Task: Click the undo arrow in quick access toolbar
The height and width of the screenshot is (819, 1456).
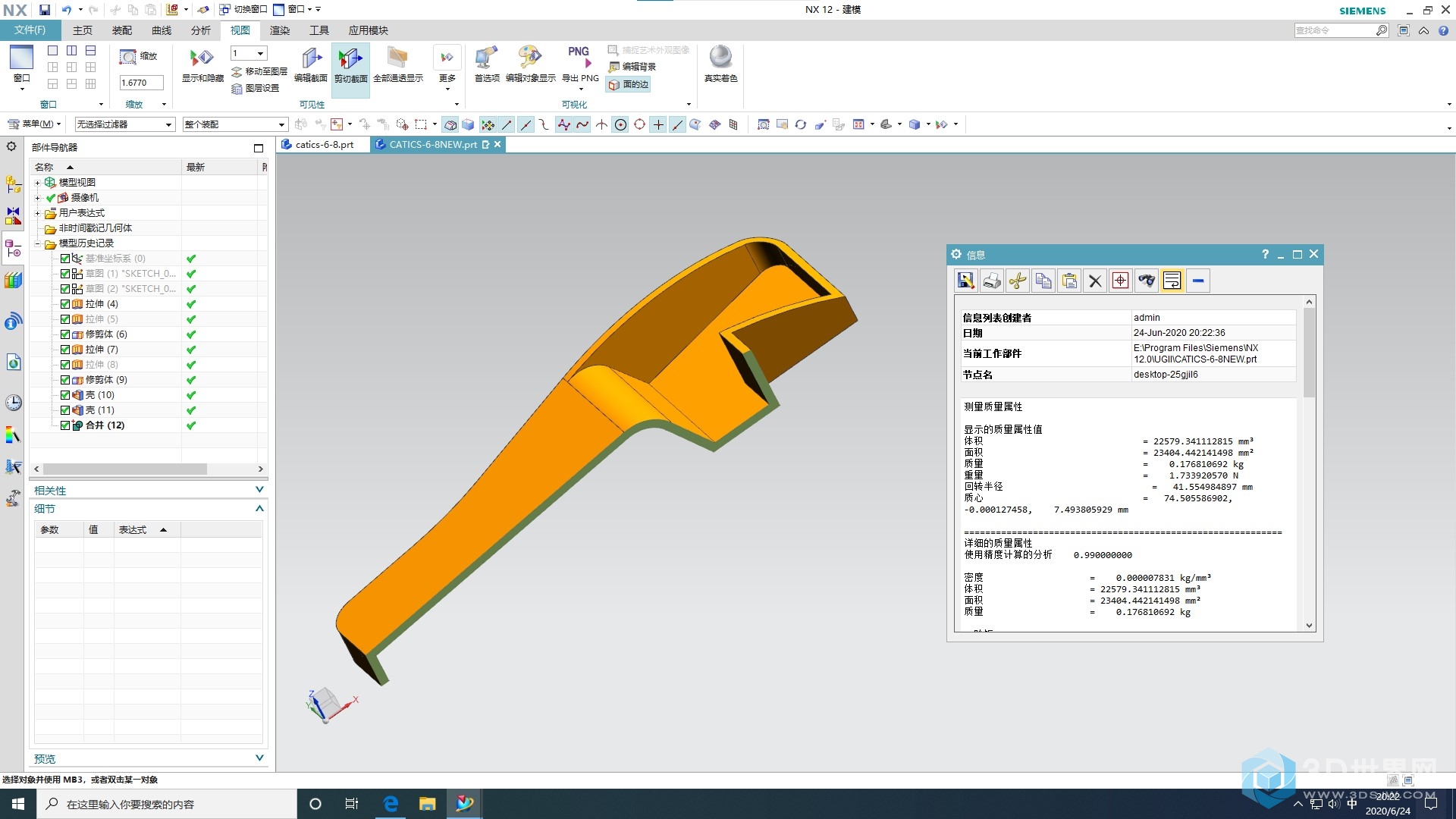Action: pyautogui.click(x=67, y=10)
